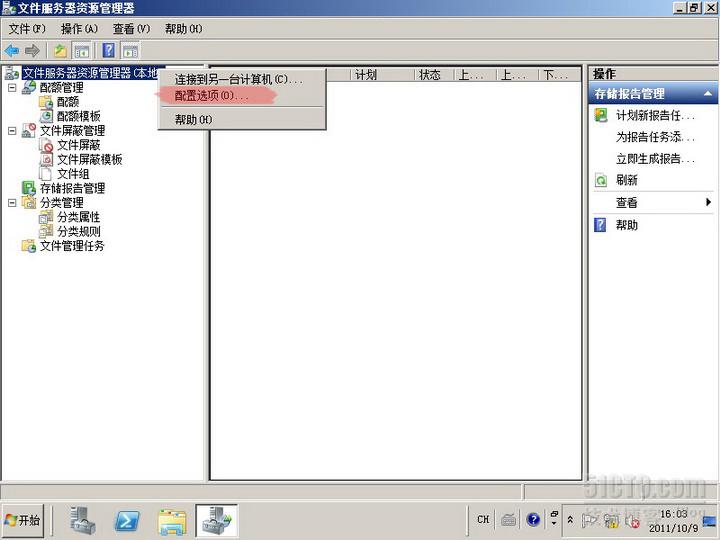Select 文件组 in the tree

tap(73, 174)
